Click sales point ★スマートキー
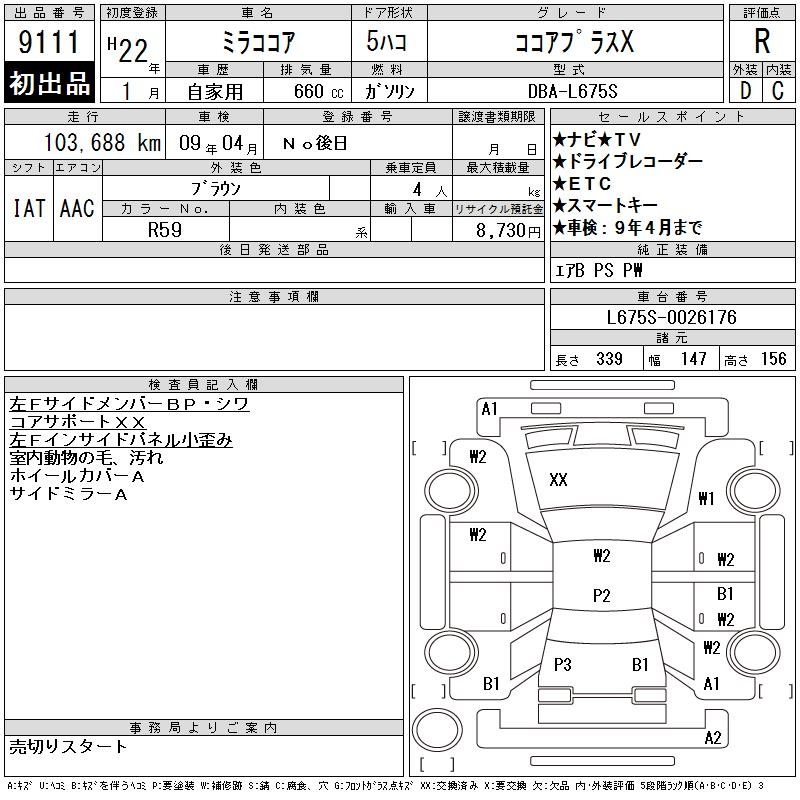 point(605,205)
